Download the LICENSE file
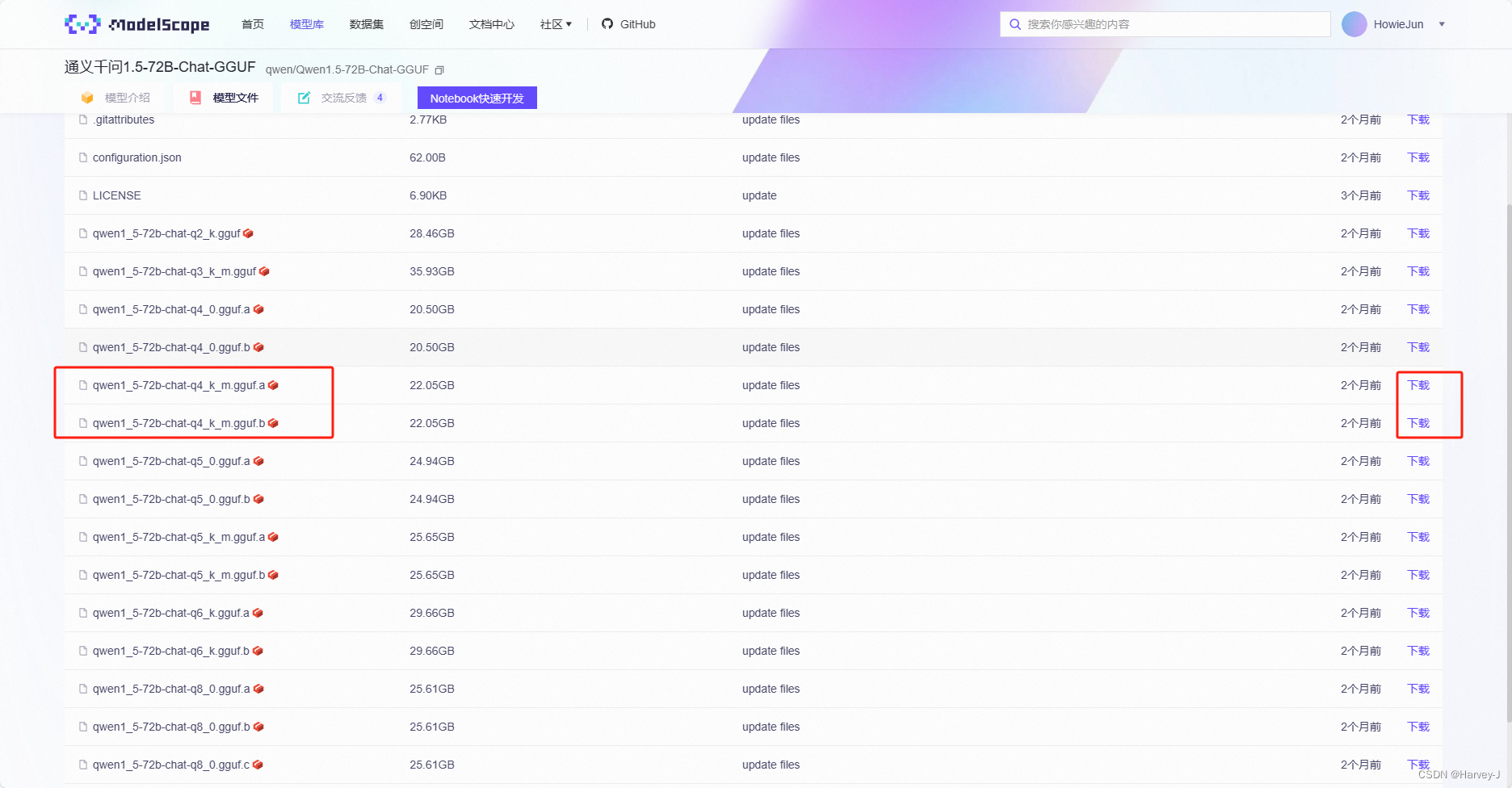This screenshot has height=788, width=1512. click(x=1418, y=195)
